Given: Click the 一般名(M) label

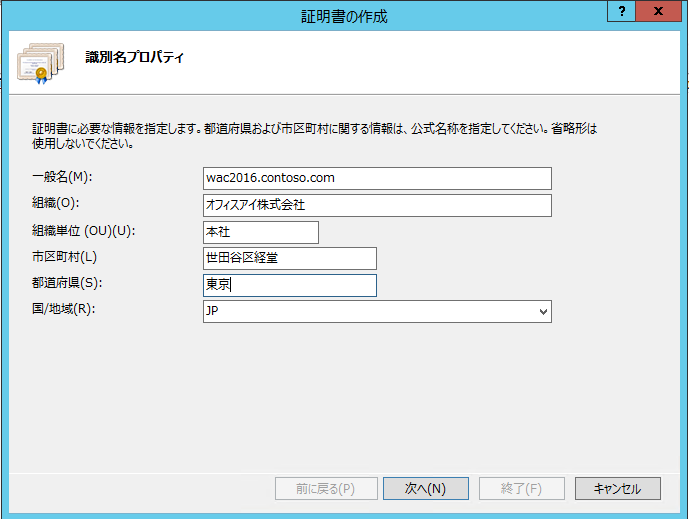Looking at the screenshot, I should pos(62,178).
